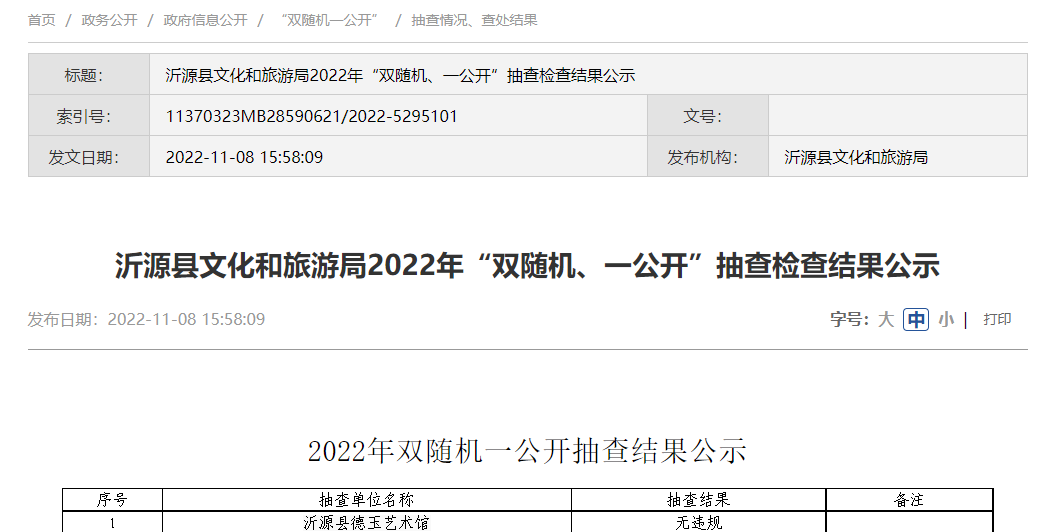
Task: Click the 抽查情况、查处结果 breadcrumb link
Action: [474, 20]
